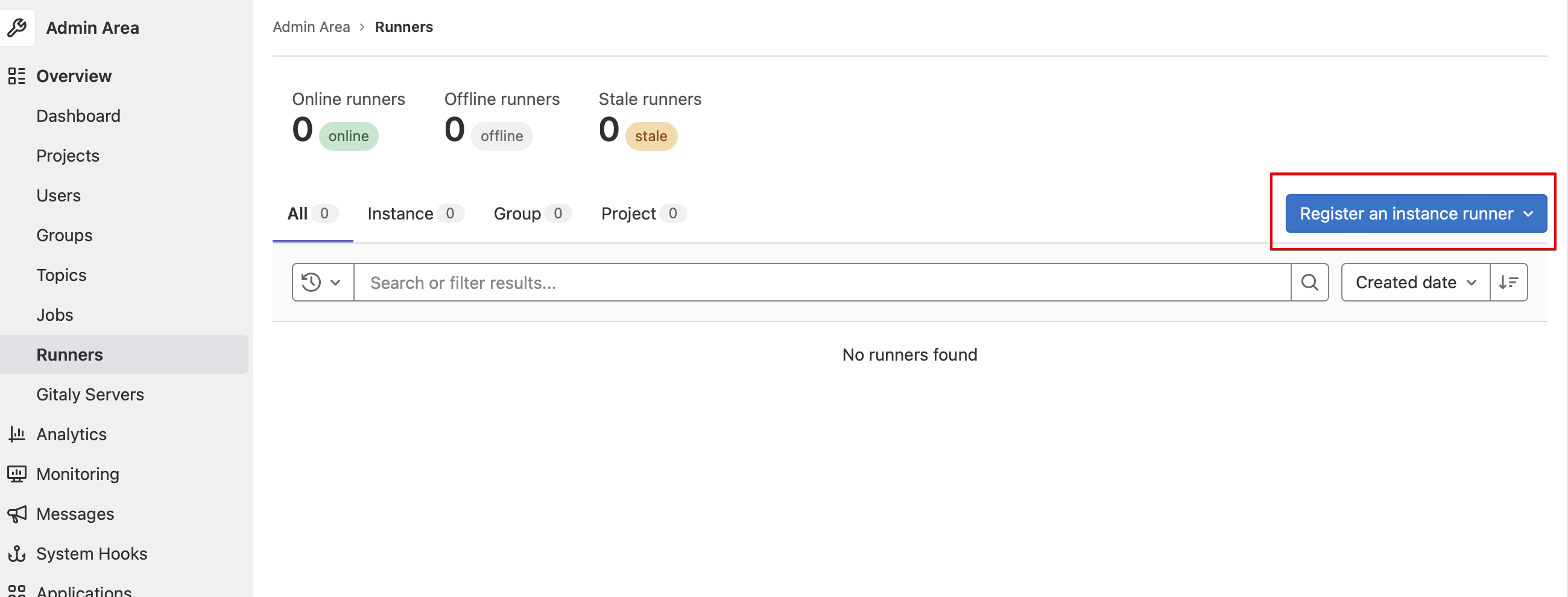Click the Analytics sidebar label
This screenshot has width=1568, height=597.
tap(71, 434)
